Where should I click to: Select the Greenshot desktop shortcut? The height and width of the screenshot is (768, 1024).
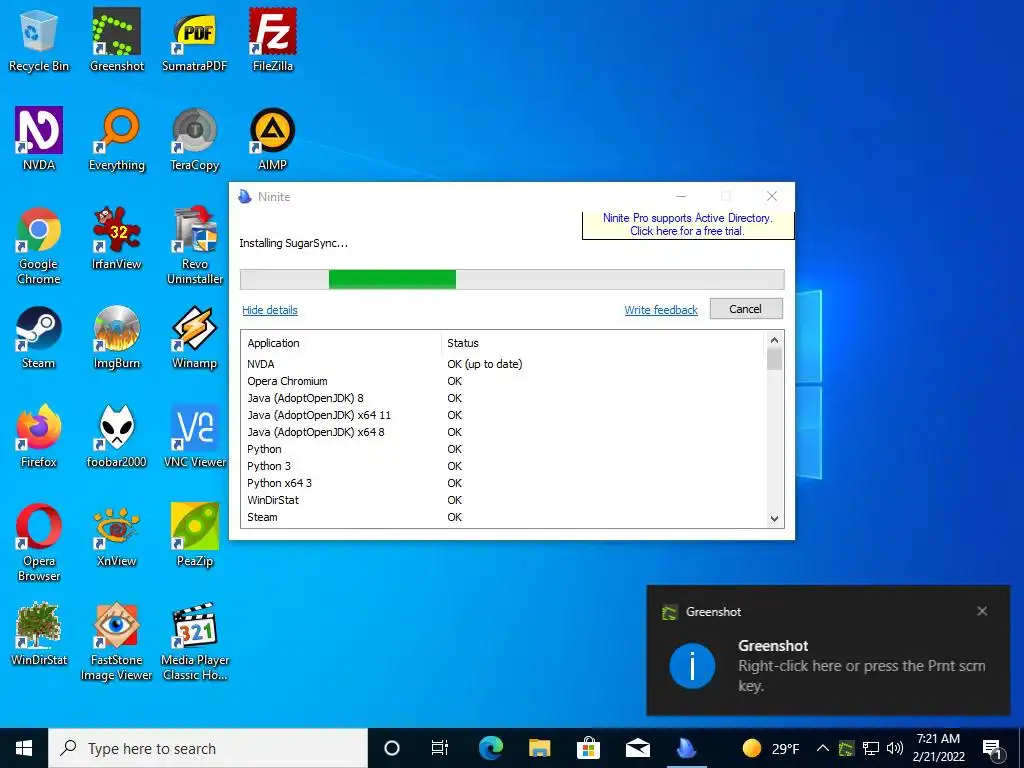(117, 39)
